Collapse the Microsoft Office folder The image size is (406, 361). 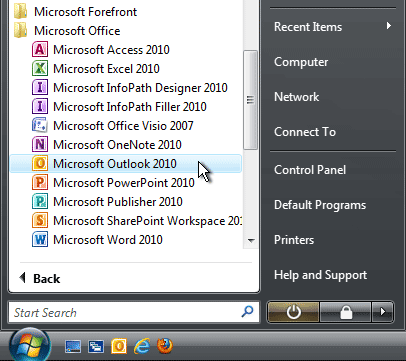[77, 31]
